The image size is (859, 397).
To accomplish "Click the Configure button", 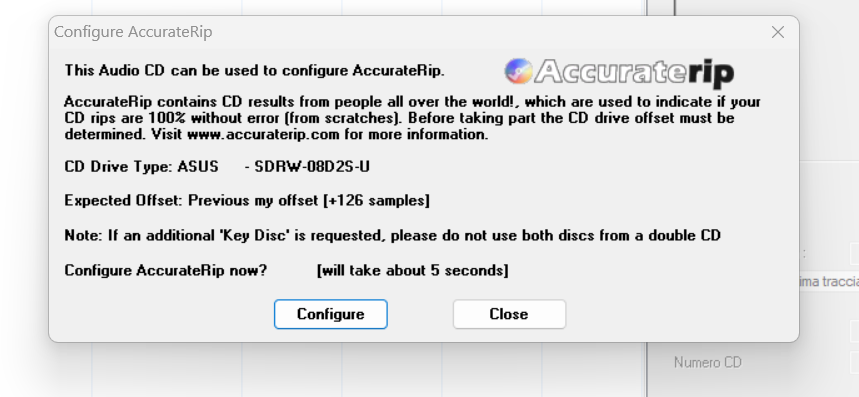I will pos(330,314).
